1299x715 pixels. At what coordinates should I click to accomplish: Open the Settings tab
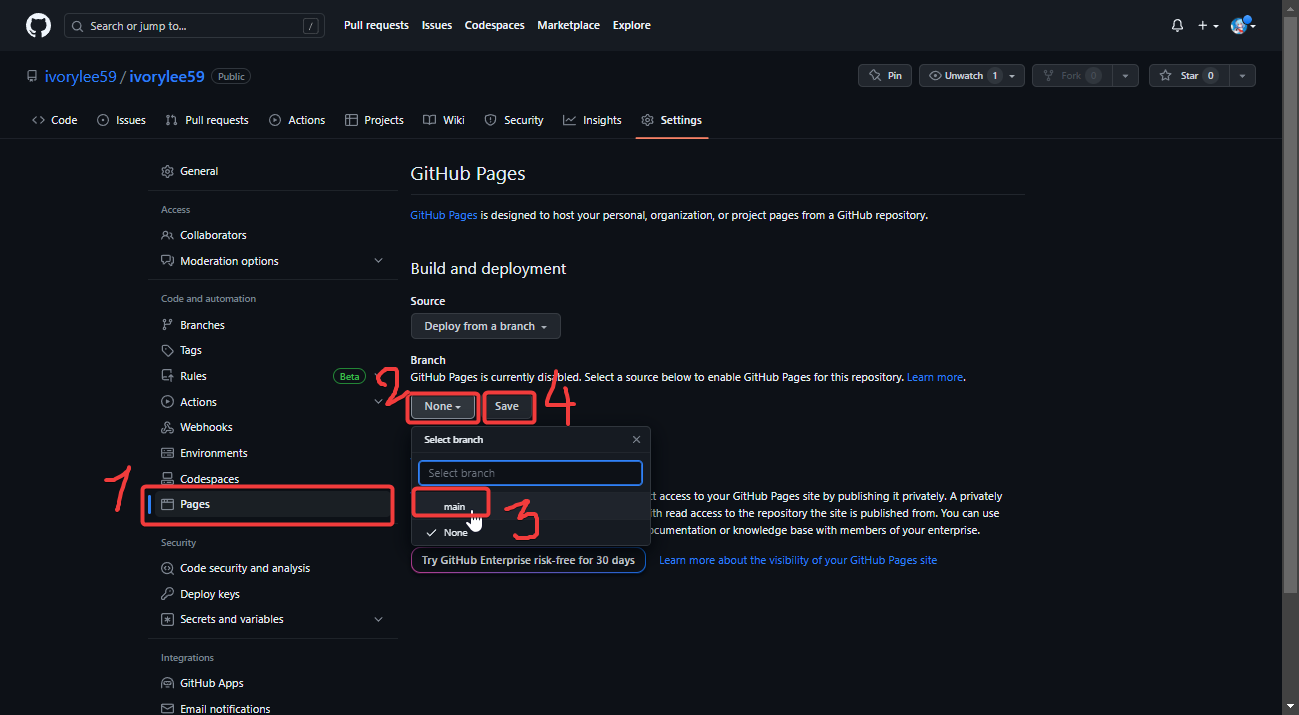click(x=672, y=120)
